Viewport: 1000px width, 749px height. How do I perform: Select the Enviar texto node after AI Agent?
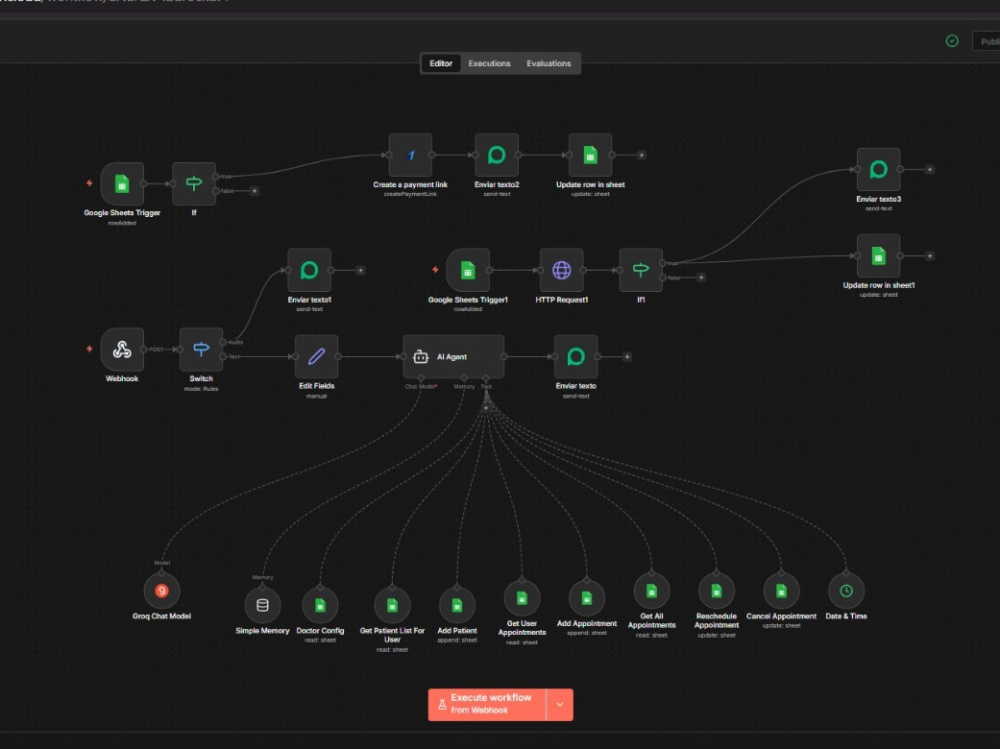tap(576, 357)
